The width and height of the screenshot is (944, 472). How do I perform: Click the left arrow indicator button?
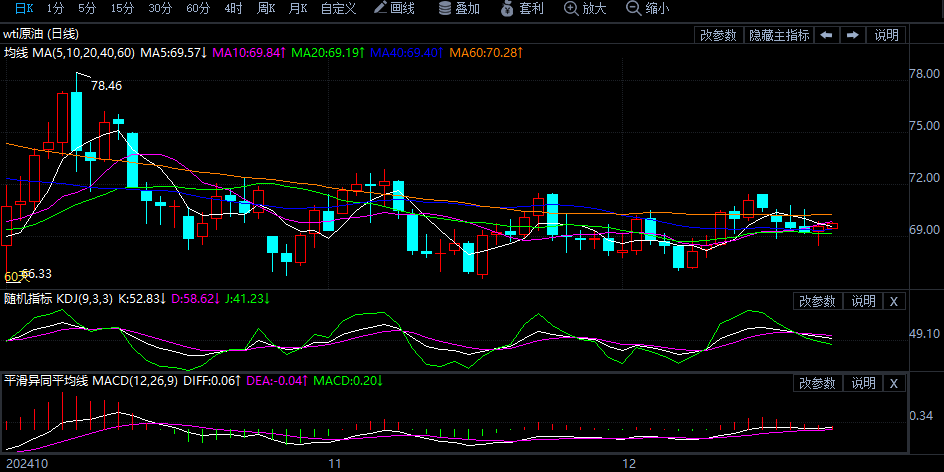(827, 35)
